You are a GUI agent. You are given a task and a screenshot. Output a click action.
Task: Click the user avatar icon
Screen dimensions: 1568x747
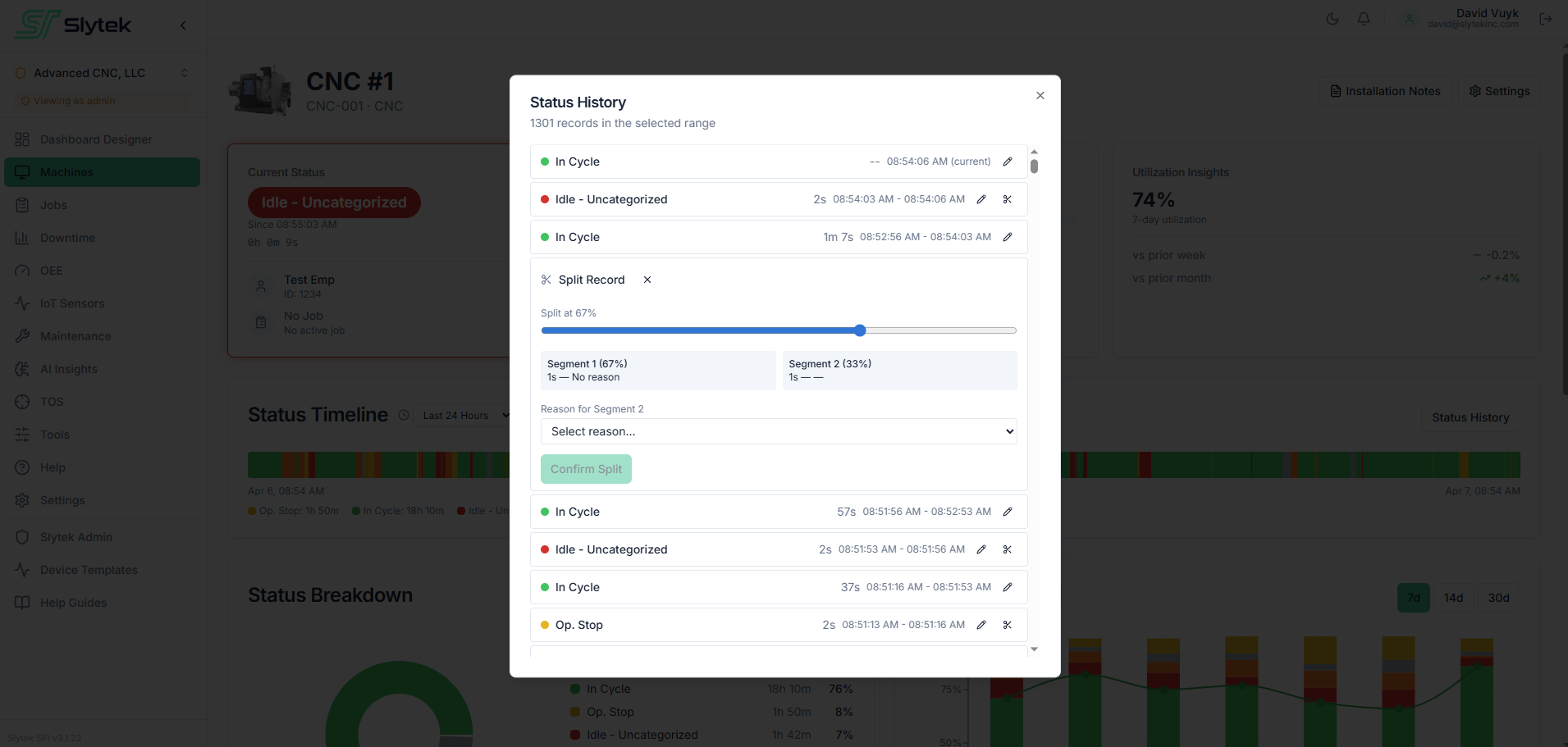pos(1410,19)
